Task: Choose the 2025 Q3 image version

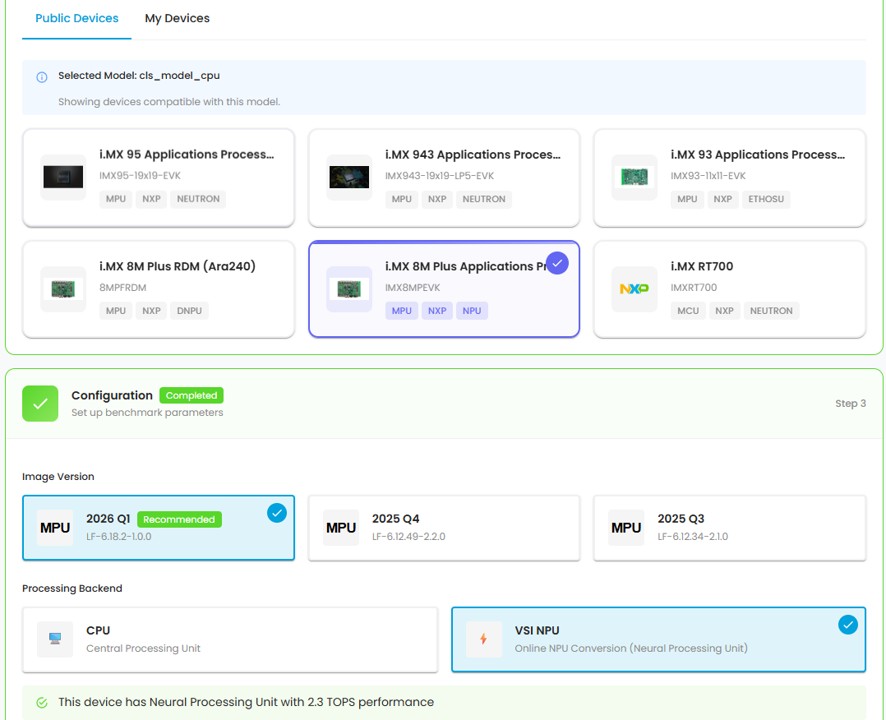Action: (x=729, y=528)
